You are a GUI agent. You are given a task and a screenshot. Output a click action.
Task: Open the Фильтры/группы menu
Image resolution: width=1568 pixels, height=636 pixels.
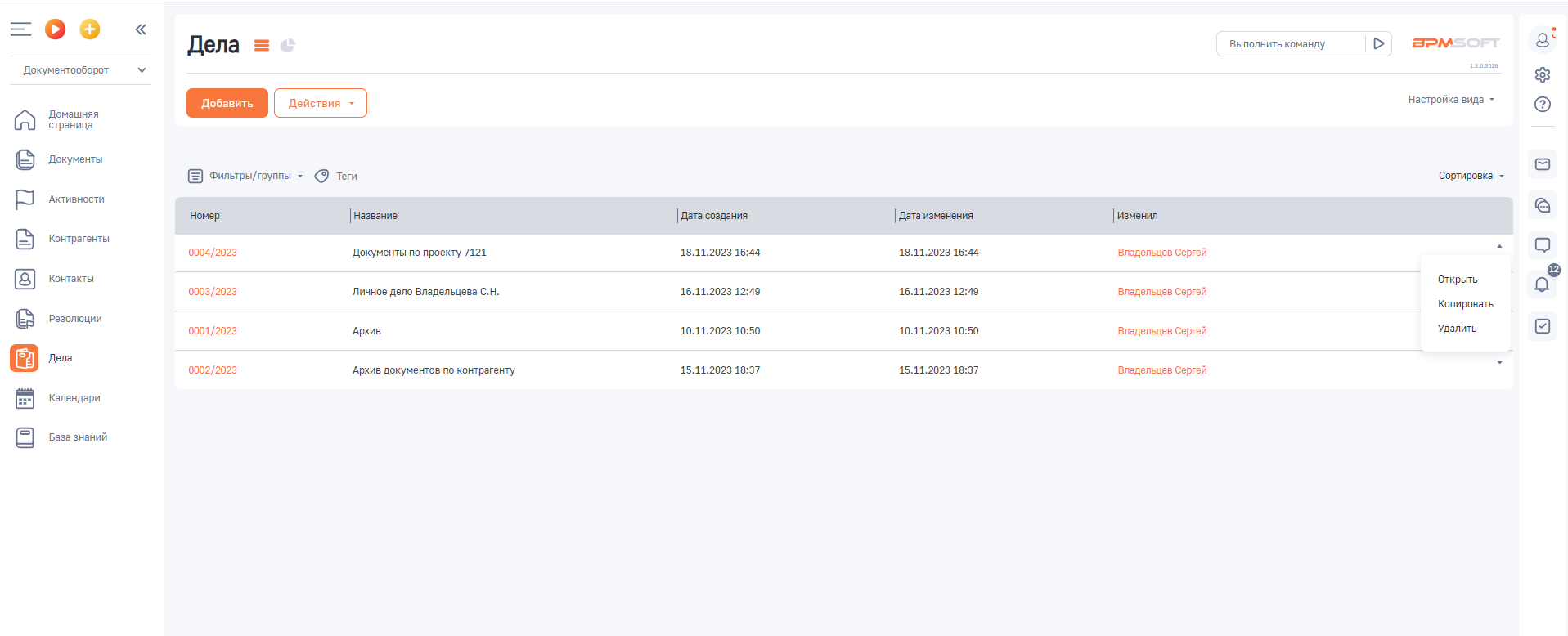(x=245, y=176)
